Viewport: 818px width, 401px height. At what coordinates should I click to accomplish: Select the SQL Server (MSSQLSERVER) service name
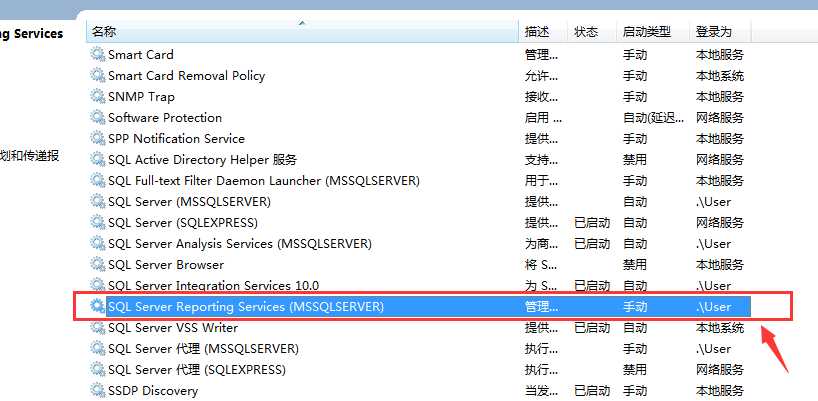(x=189, y=201)
